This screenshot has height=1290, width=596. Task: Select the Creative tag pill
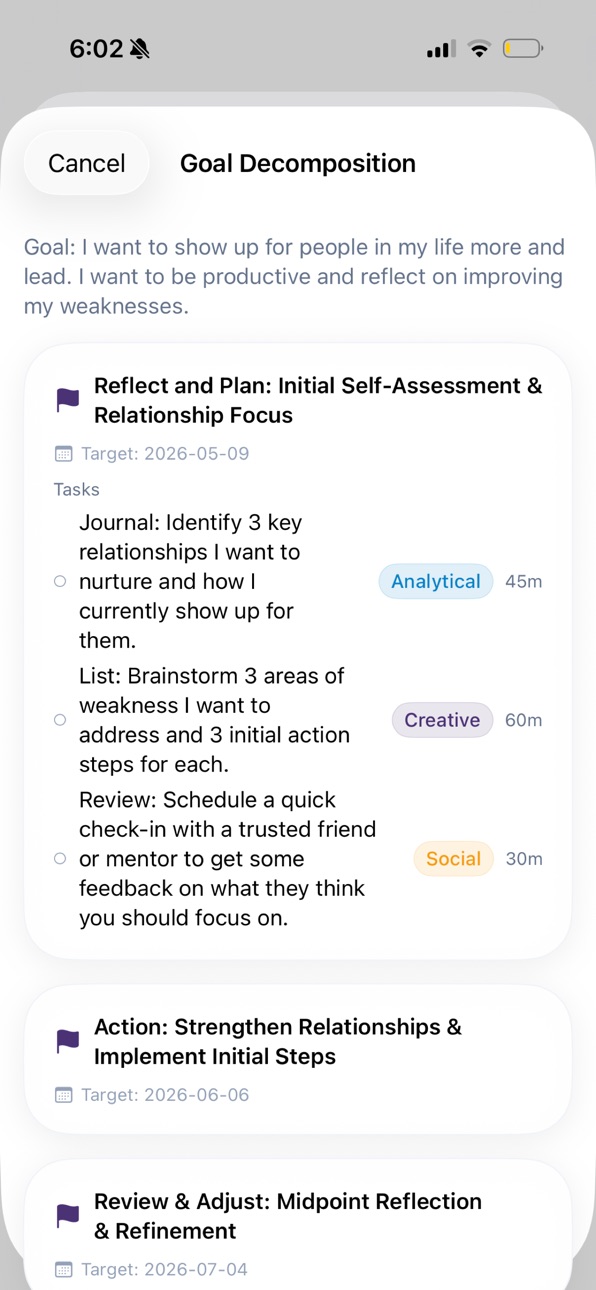click(x=442, y=720)
